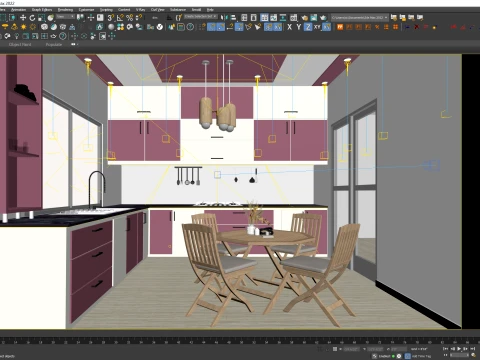Toggle Keyboard Shortcut Override
Image resolution: width=480 pixels, height=360 pixels.
pos(100,18)
